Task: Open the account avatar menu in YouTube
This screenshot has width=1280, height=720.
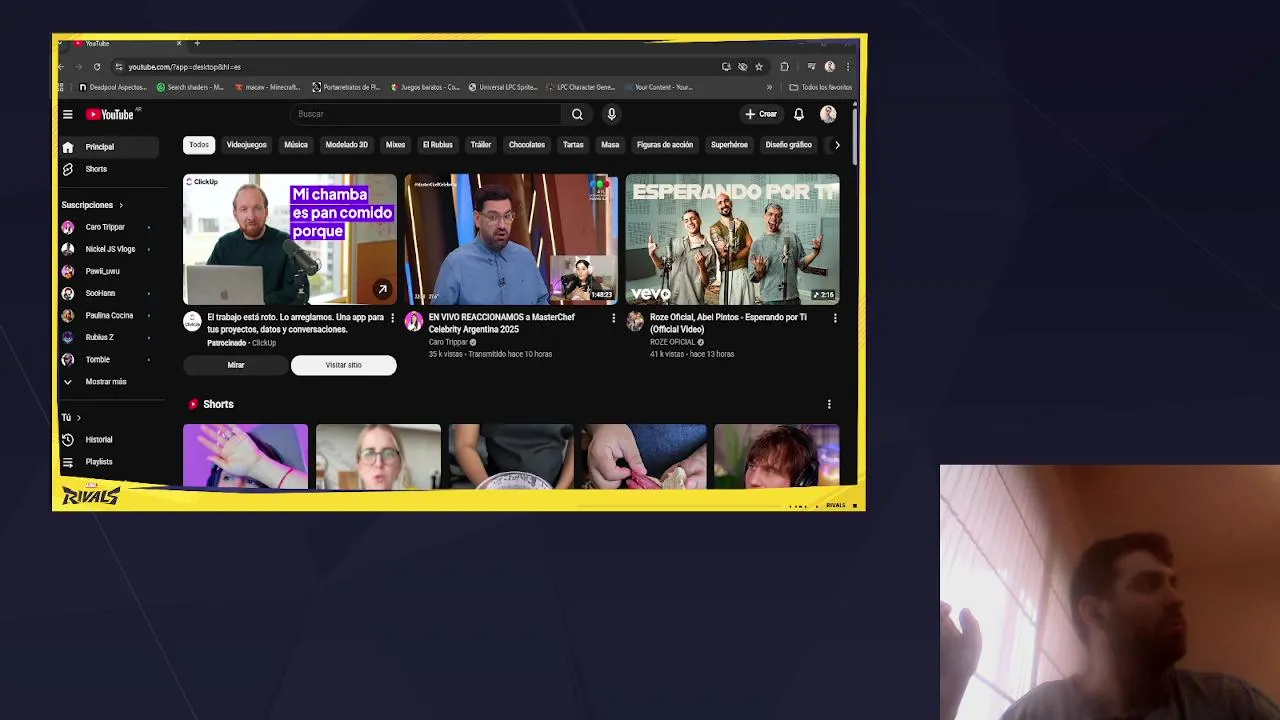Action: (828, 114)
